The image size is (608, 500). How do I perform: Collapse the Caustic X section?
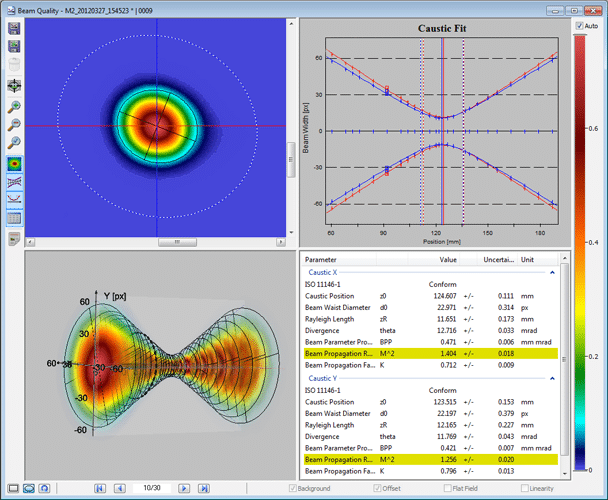[552, 273]
